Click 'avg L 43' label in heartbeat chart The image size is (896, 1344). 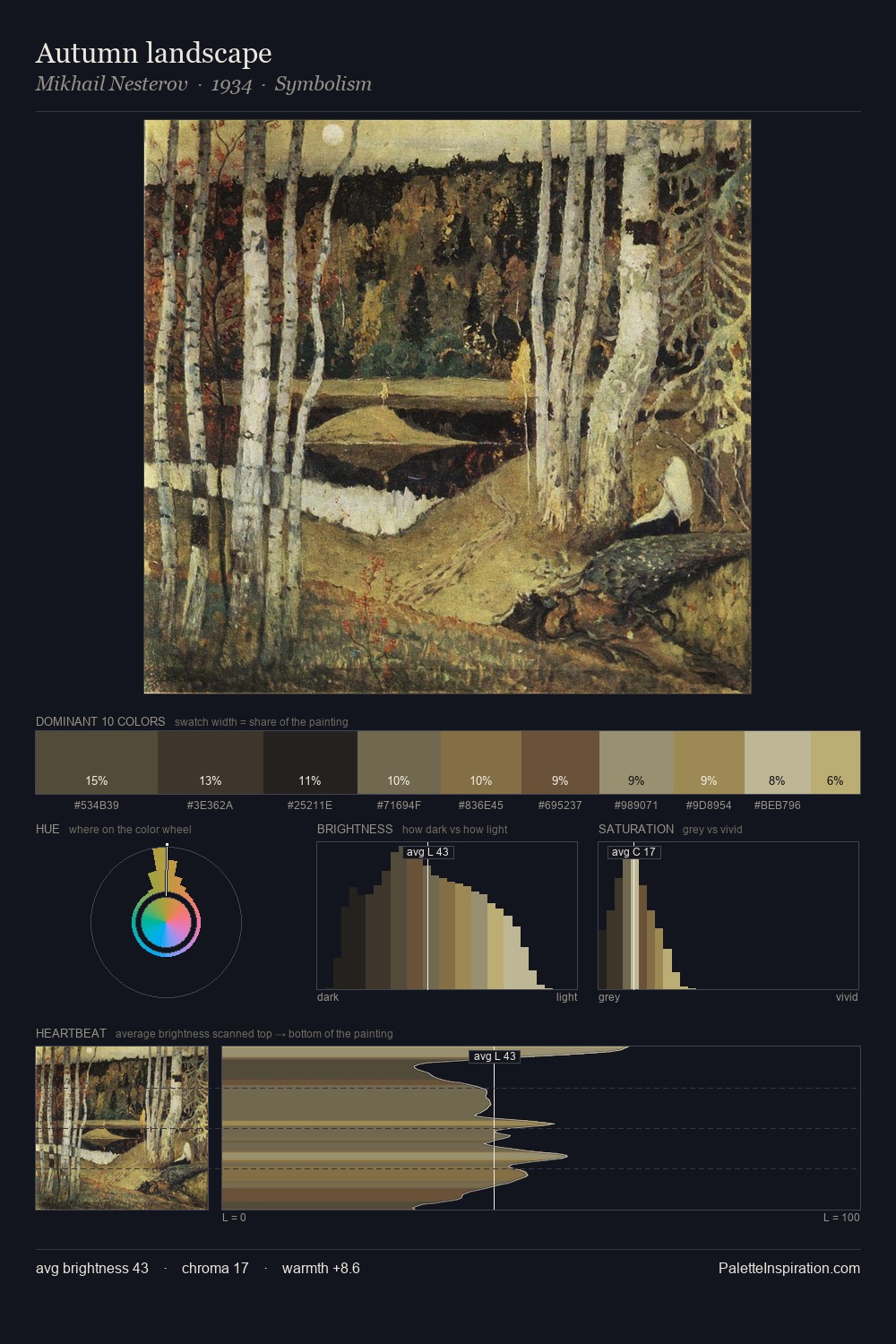pos(495,1056)
